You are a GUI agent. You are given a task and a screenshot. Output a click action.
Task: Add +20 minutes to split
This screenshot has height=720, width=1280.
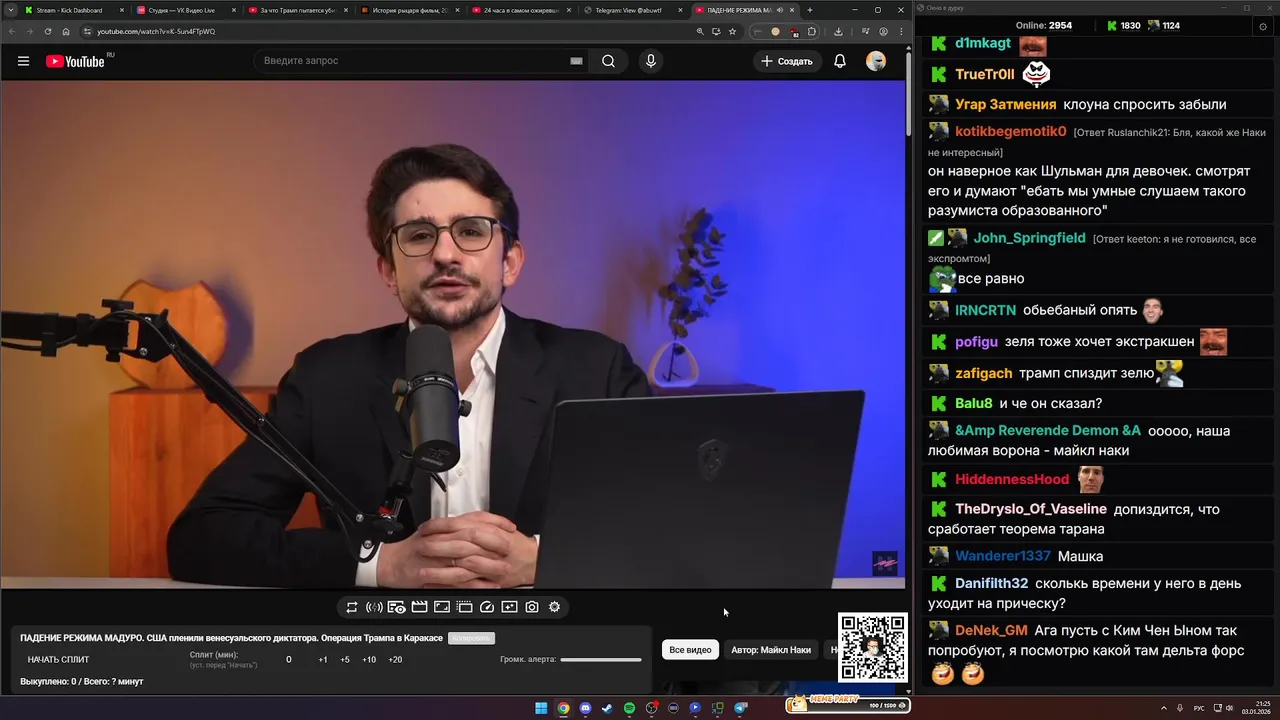click(x=395, y=660)
